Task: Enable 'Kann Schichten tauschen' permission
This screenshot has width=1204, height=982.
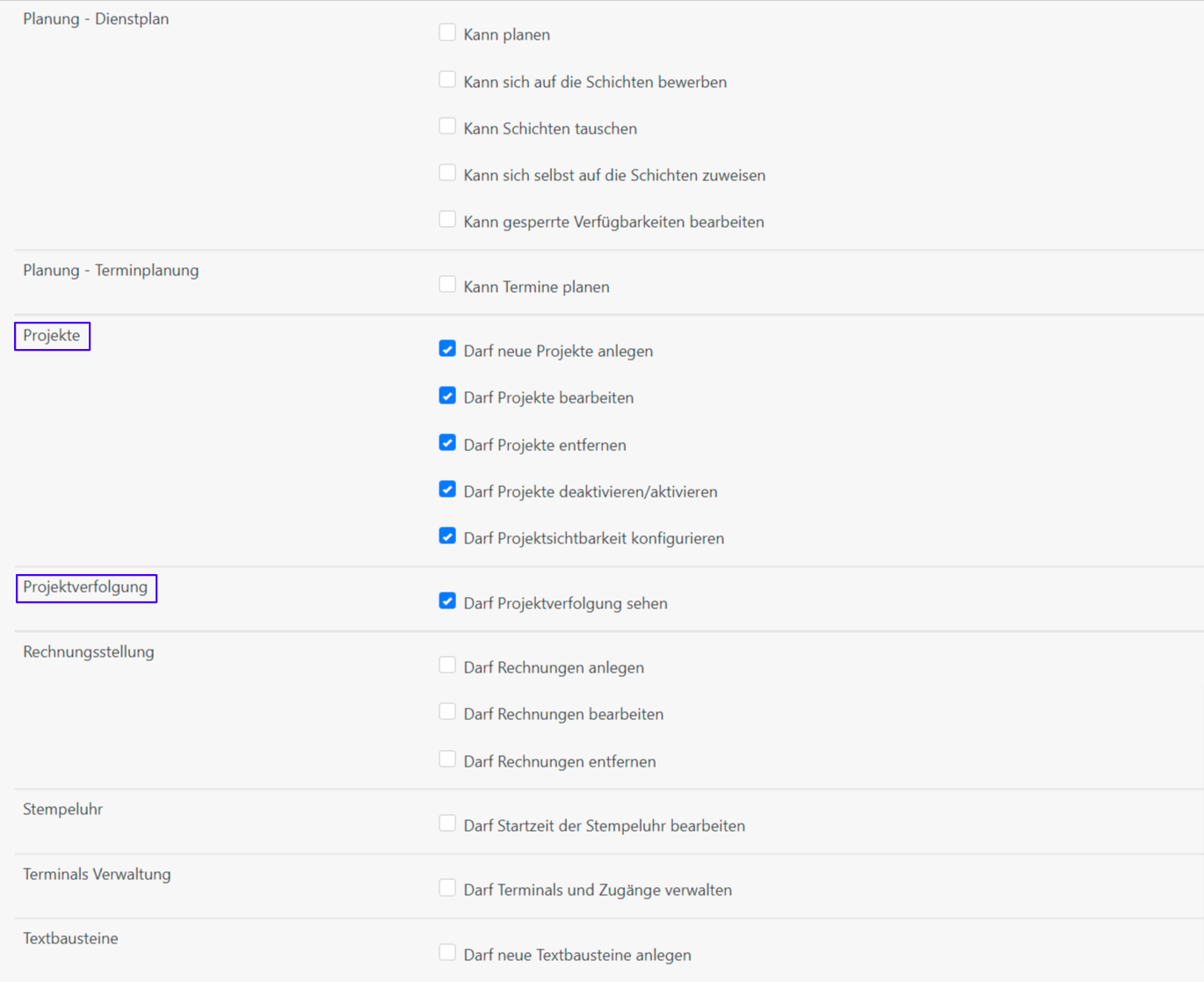Action: [447, 127]
